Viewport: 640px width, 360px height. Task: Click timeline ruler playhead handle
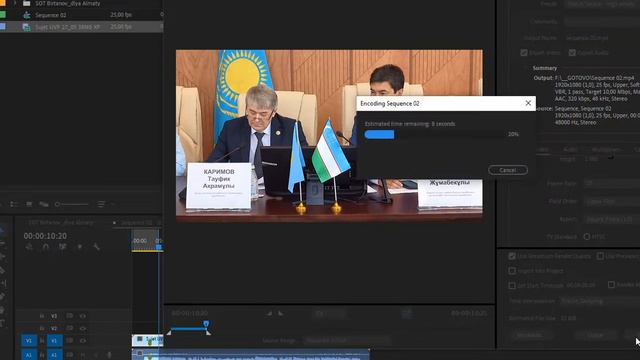(x=159, y=247)
